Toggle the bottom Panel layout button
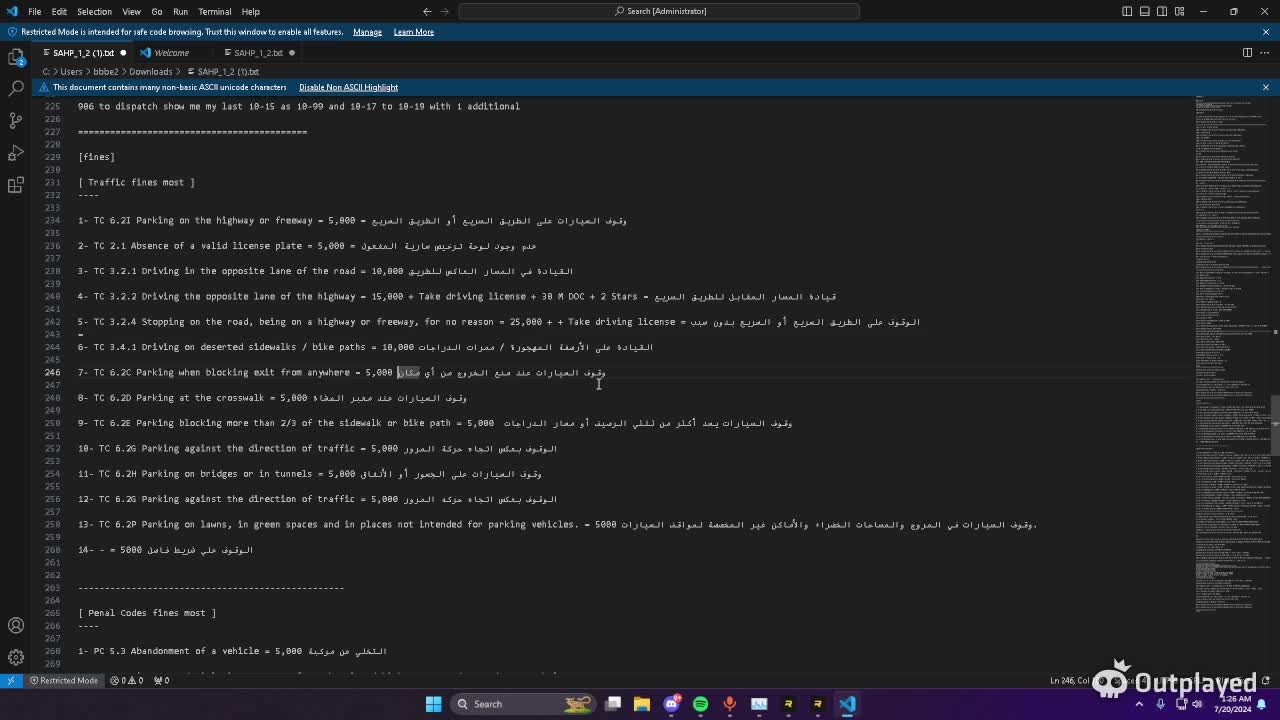 pos(1145,11)
